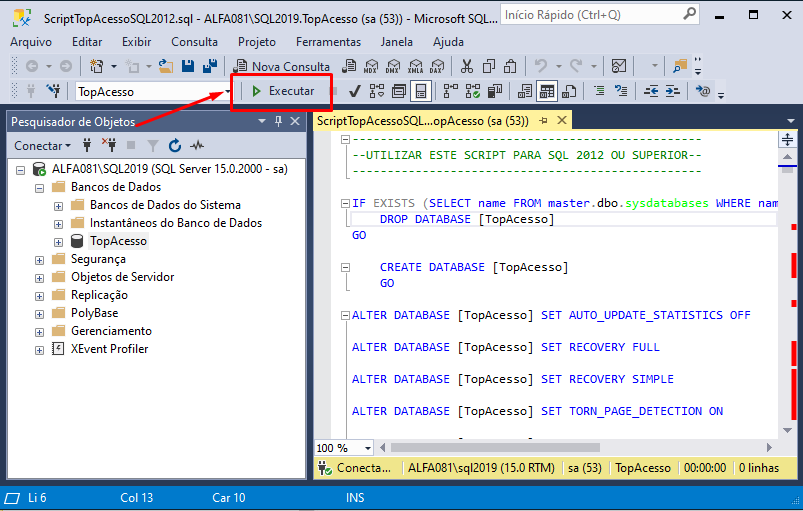Collapse the Bancos de Dados node
Viewport: 803px width, 511px height.
(x=40, y=187)
